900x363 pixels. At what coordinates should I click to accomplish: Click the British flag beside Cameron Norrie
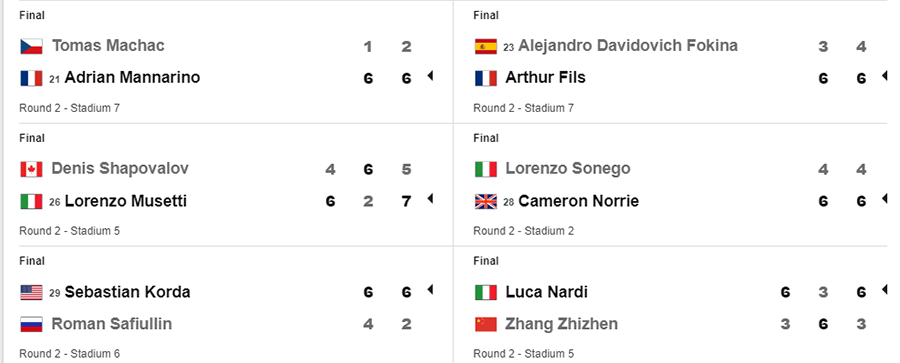tap(486, 202)
